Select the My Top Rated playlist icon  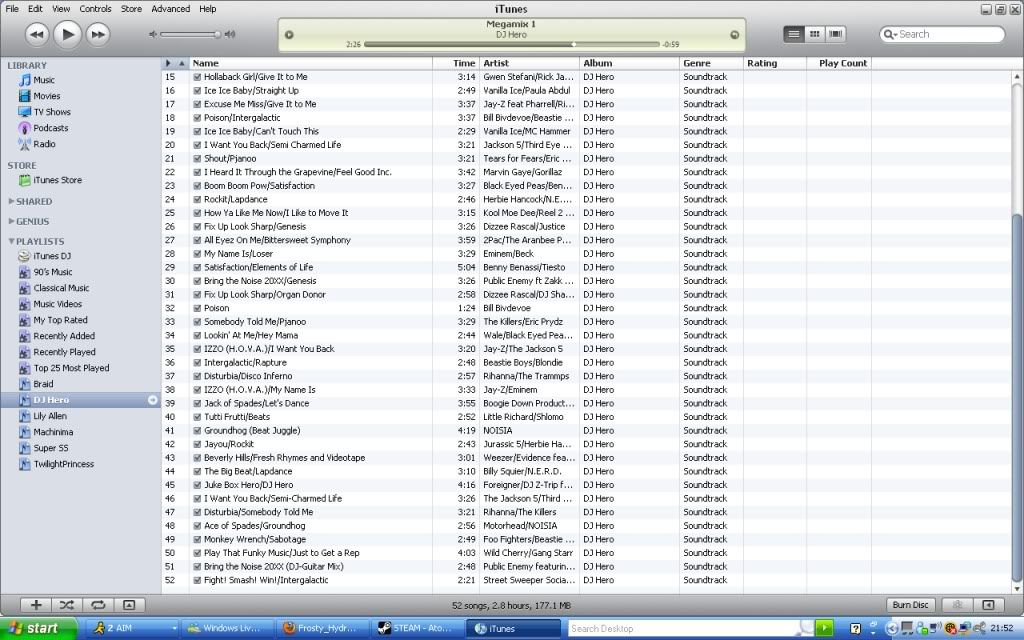pos(25,320)
